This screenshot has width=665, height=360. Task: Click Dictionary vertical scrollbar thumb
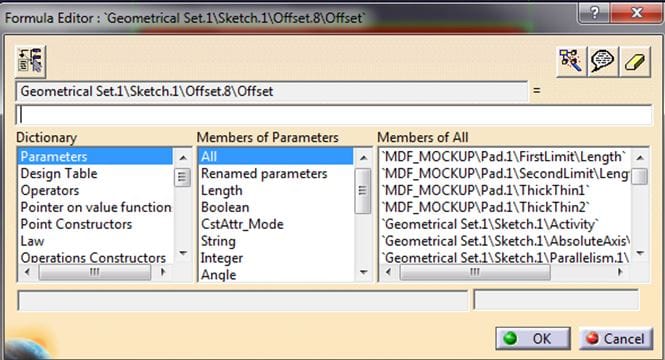point(182,177)
